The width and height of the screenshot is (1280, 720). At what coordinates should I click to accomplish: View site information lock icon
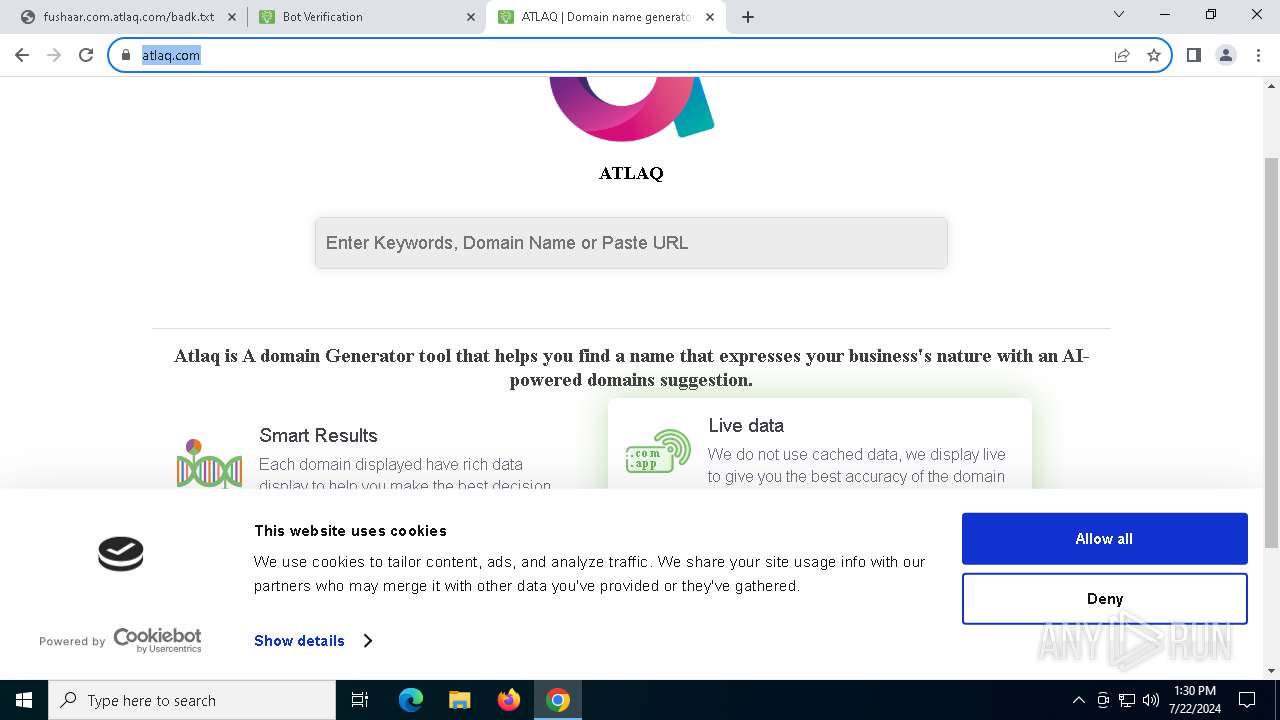[x=126, y=55]
